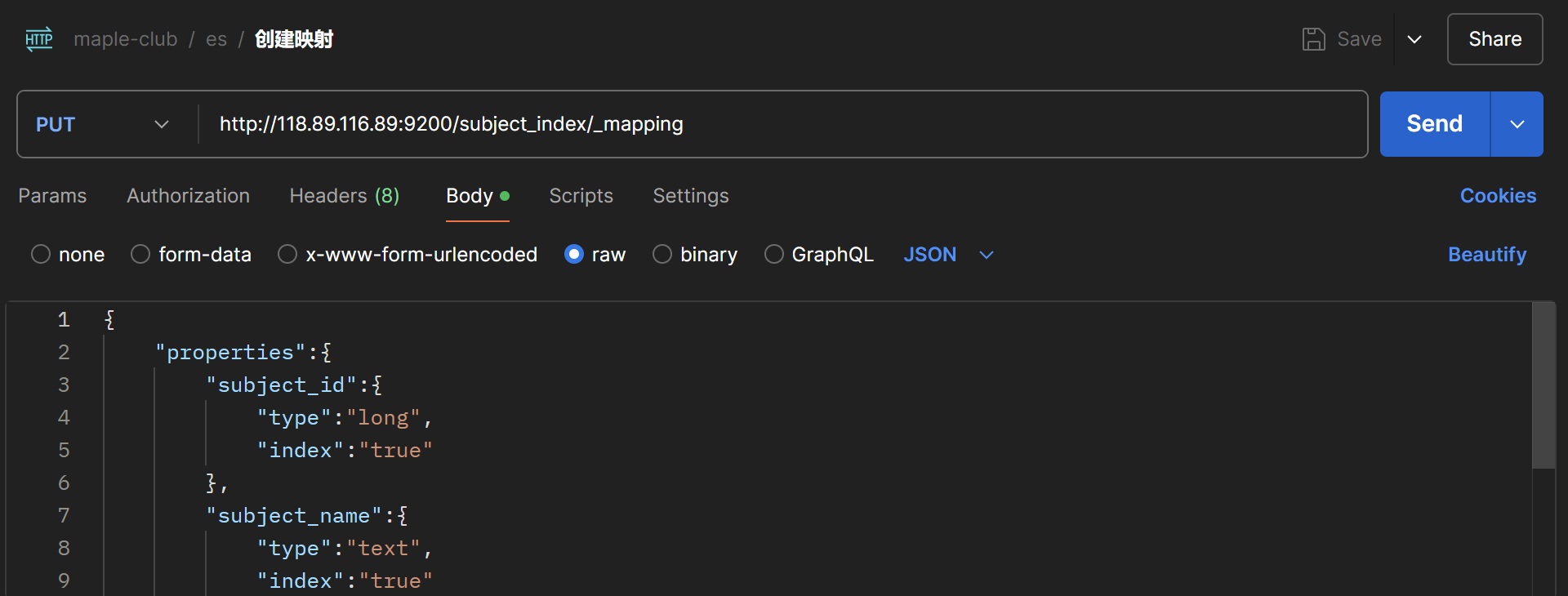
Task: Send the request
Action: 1434,124
